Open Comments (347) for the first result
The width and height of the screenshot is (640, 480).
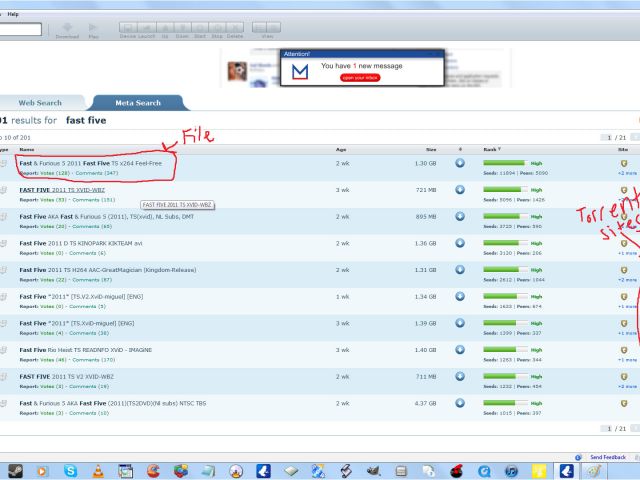(96, 173)
